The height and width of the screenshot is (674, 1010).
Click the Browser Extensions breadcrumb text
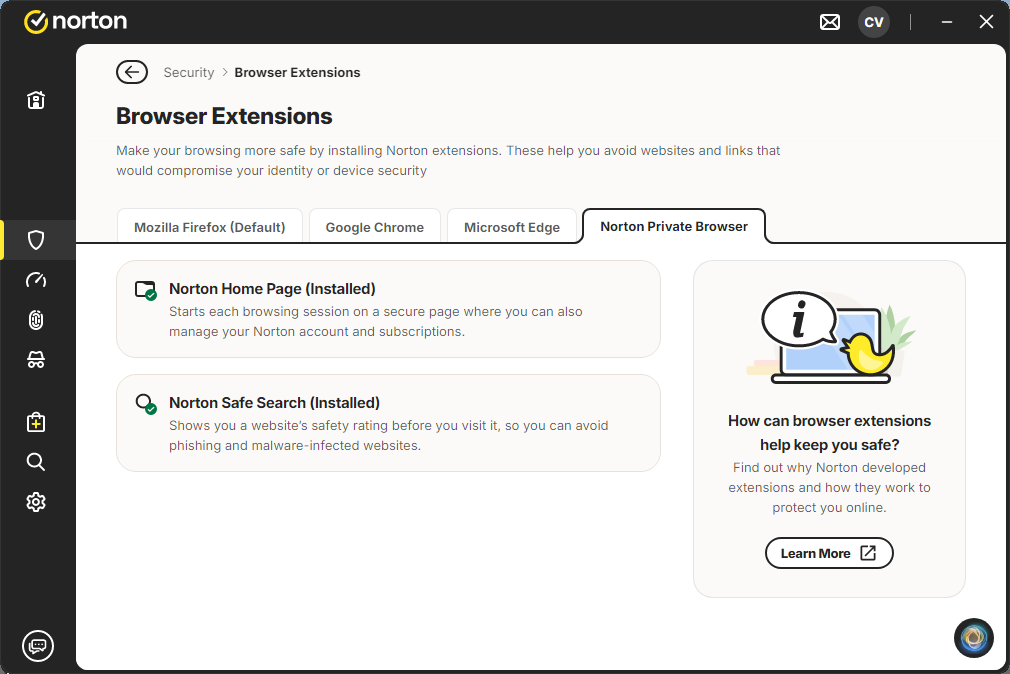pos(297,72)
